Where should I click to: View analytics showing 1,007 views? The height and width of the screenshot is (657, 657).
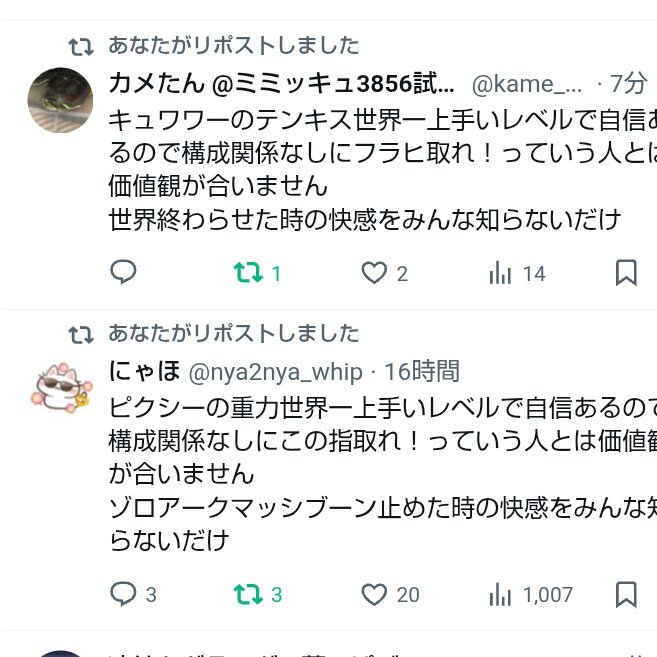[x=530, y=594]
